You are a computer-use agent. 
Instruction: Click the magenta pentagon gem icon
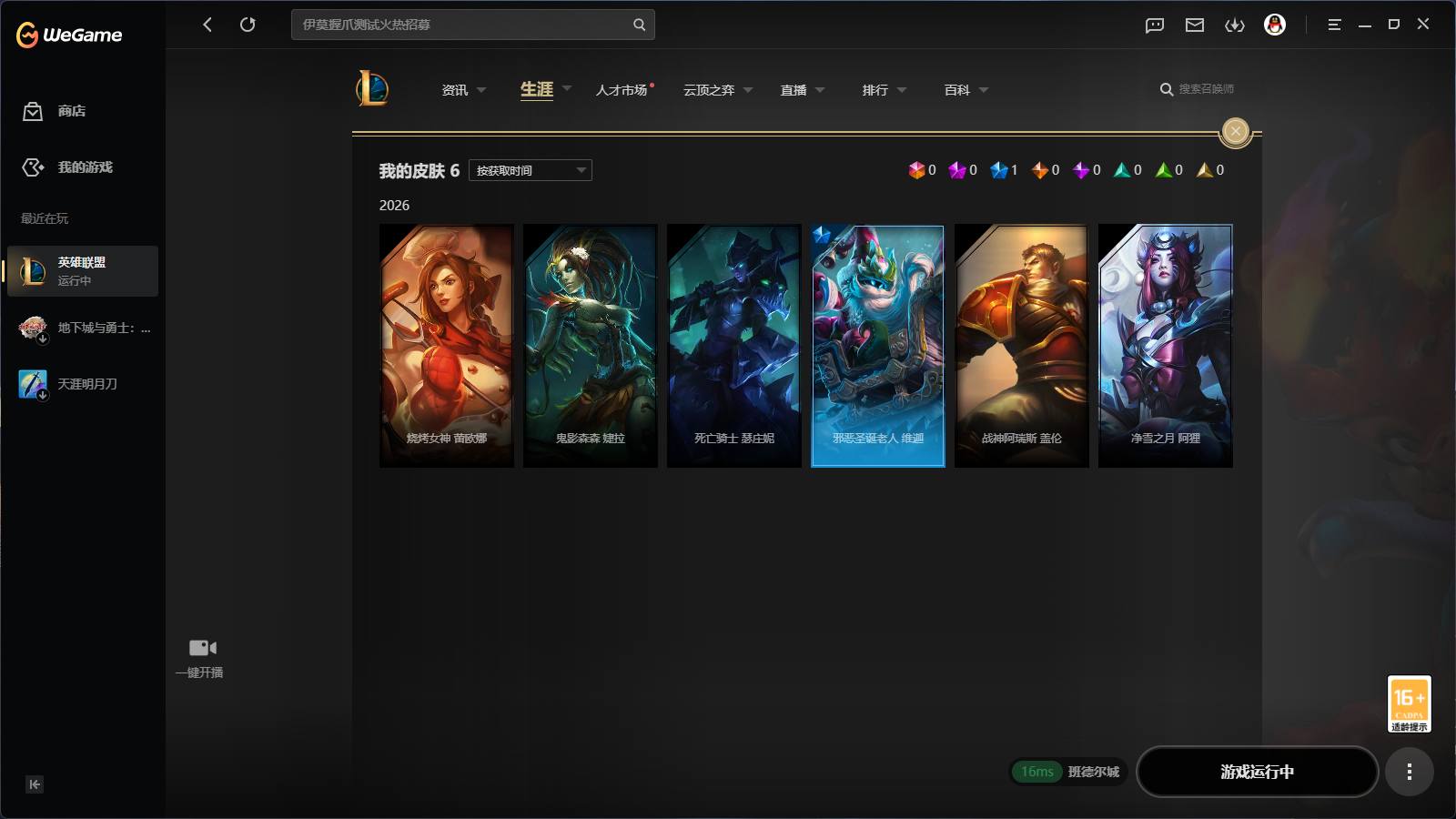(x=957, y=170)
